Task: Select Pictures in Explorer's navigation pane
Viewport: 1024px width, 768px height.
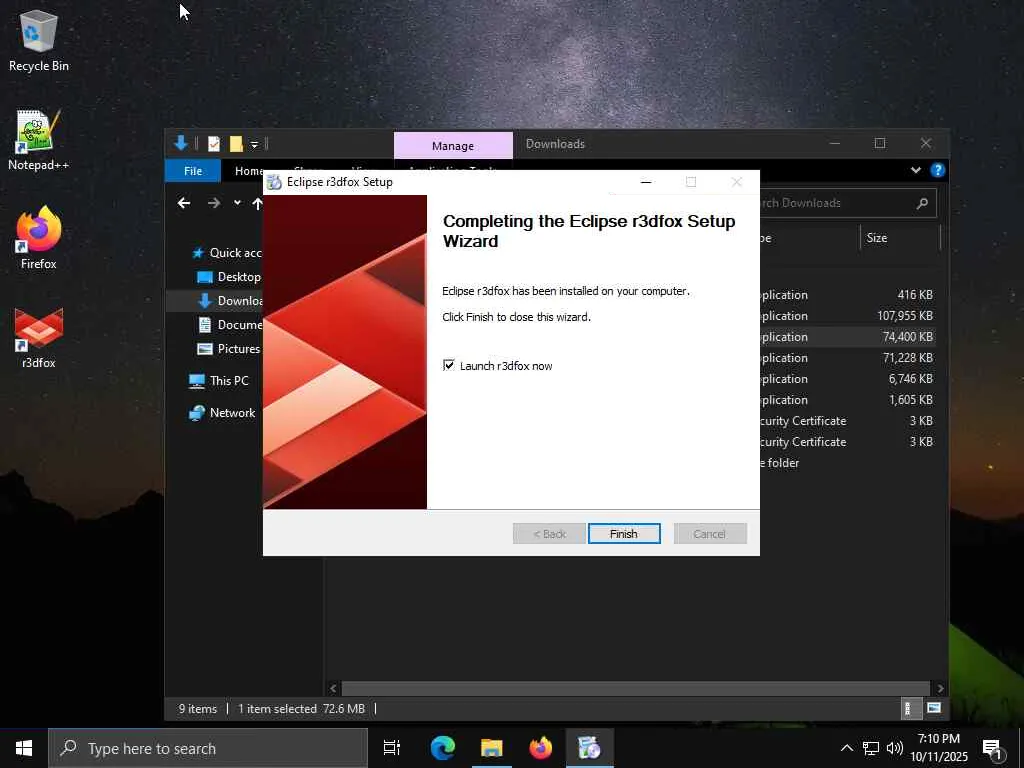Action: [229, 349]
